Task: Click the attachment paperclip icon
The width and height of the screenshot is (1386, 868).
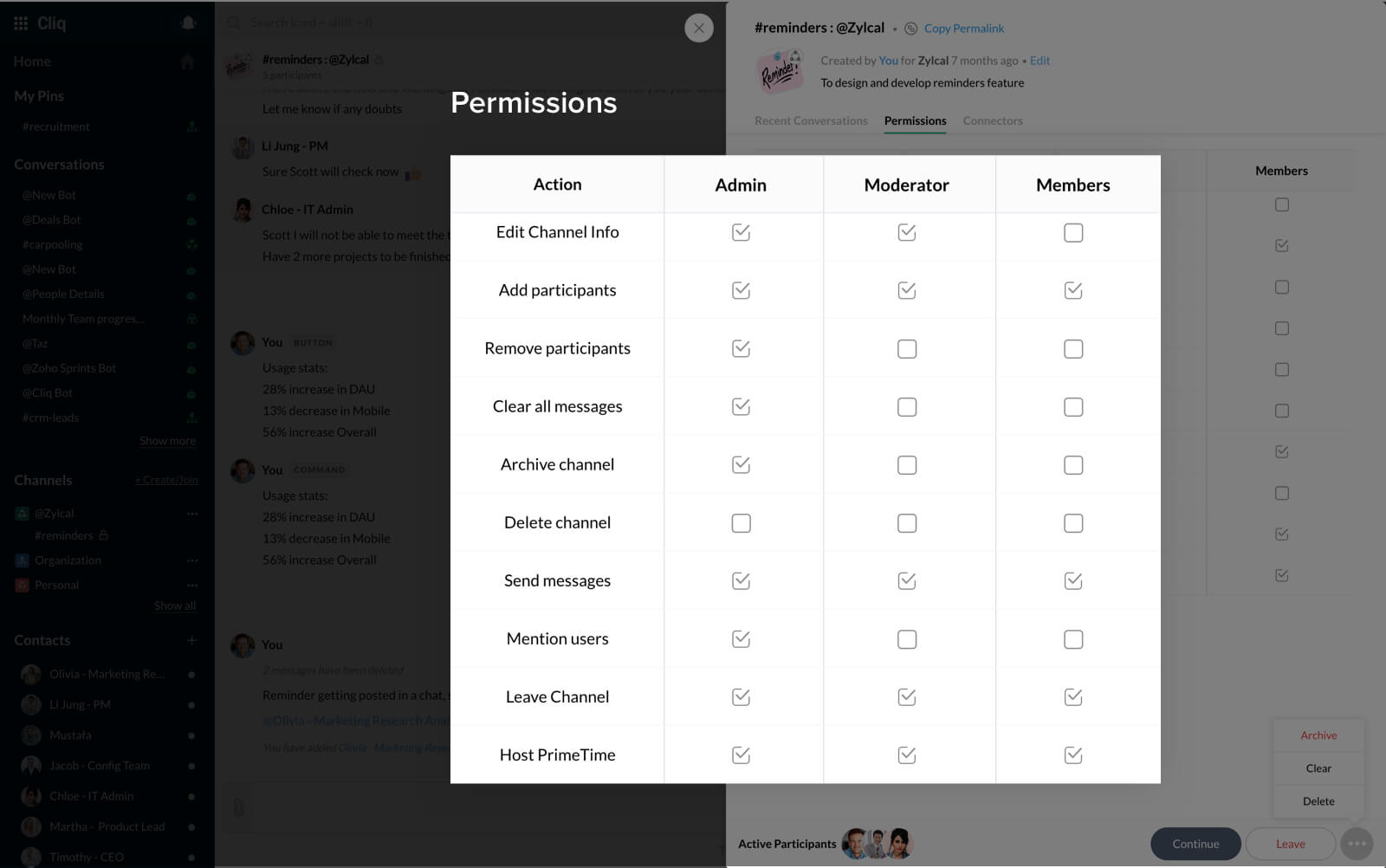Action: click(239, 808)
